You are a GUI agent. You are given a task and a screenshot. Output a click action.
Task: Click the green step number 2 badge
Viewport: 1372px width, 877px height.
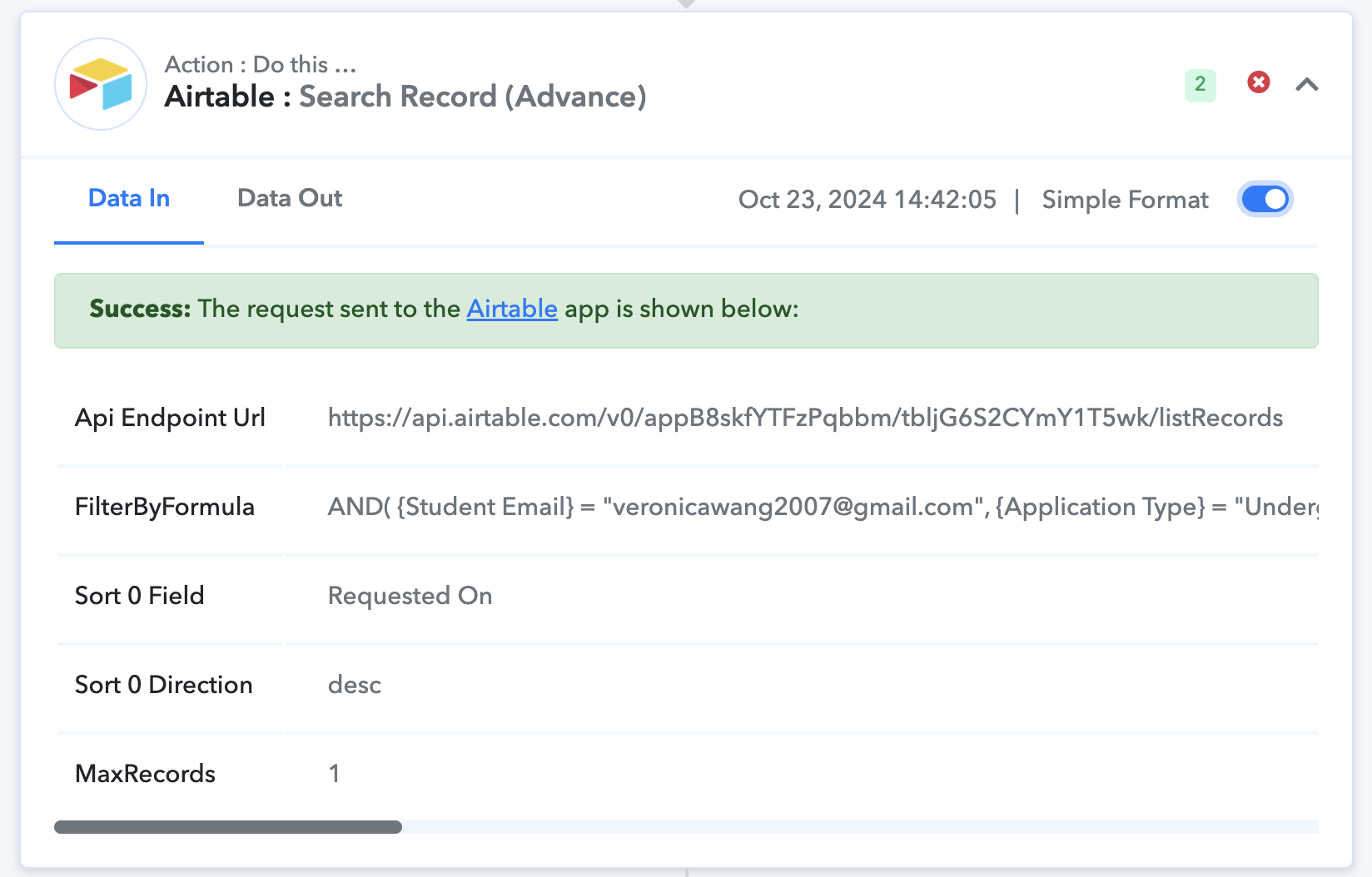(x=1200, y=84)
